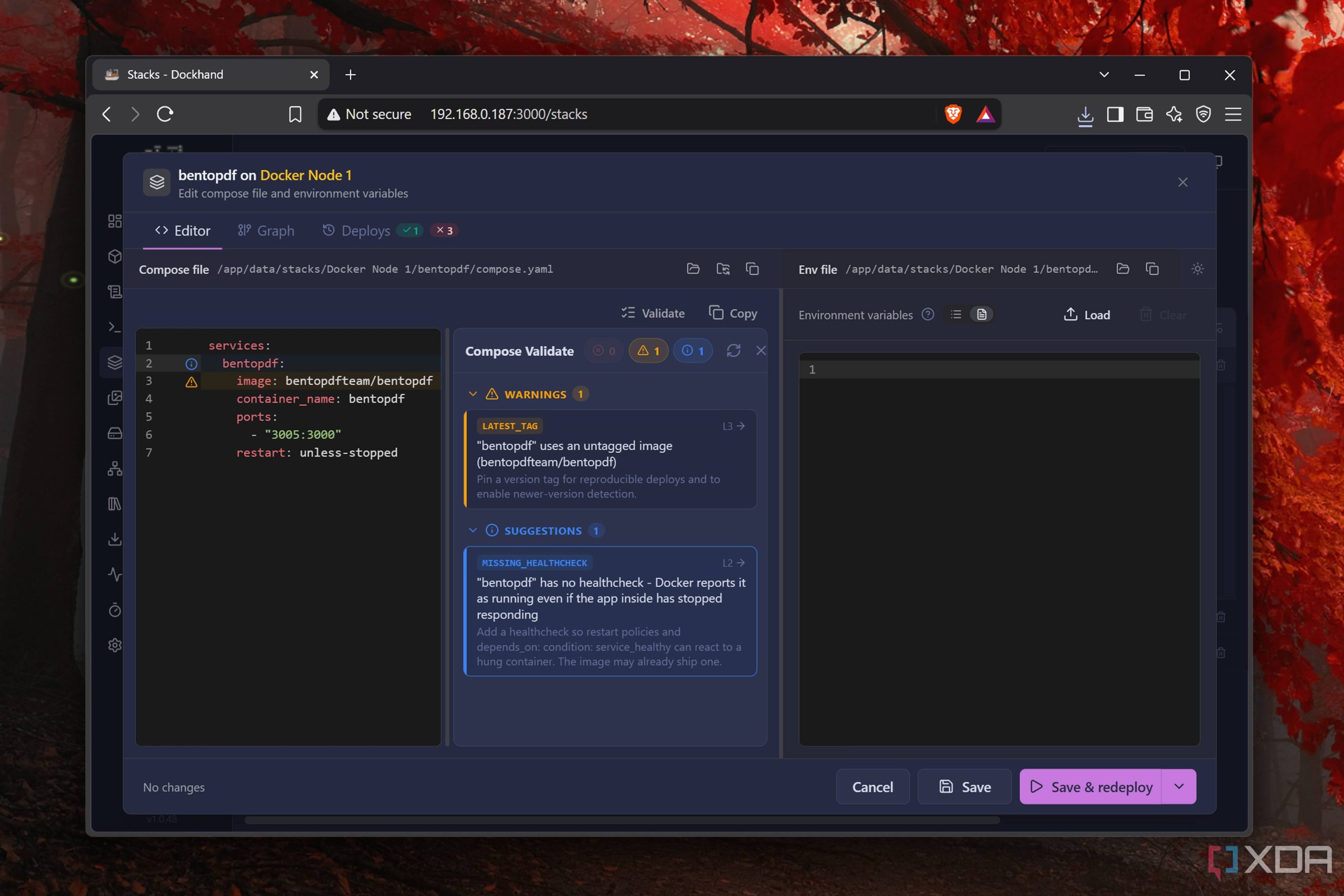Open the Images icon in the sidebar
1344x896 pixels.
click(x=114, y=398)
